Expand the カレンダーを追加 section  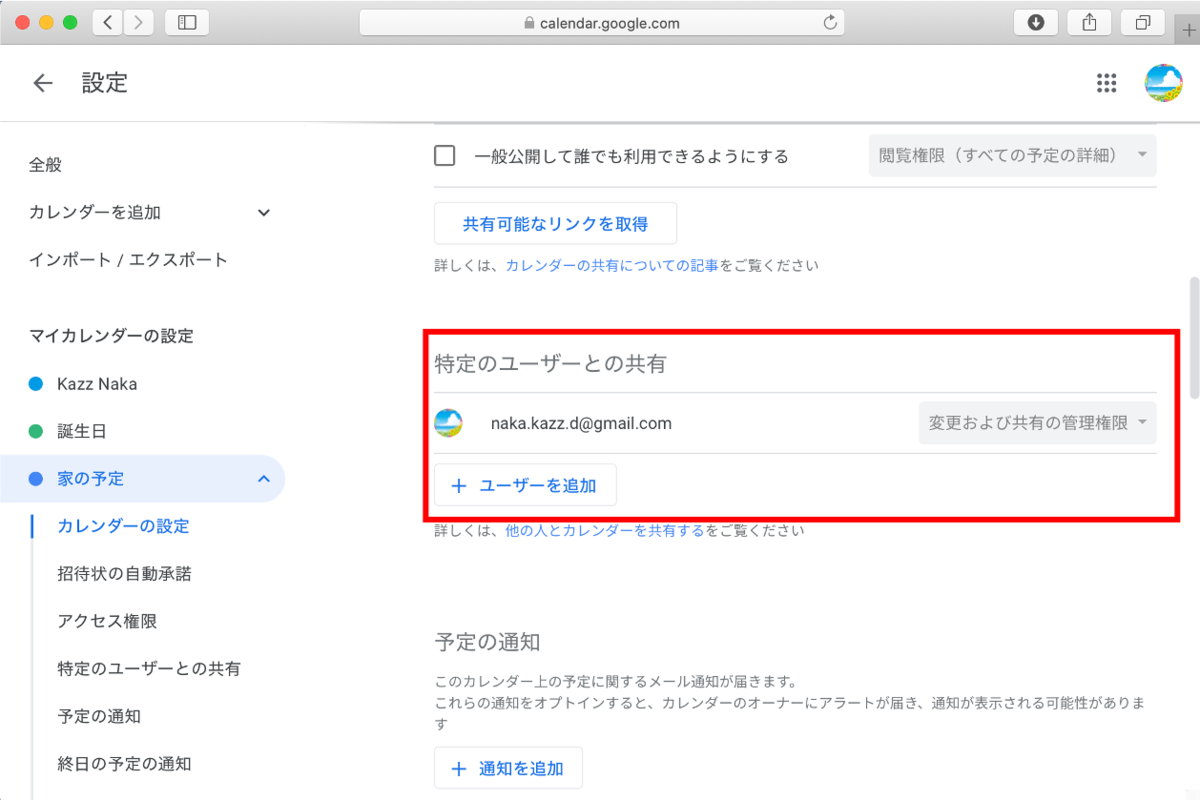click(x=263, y=212)
